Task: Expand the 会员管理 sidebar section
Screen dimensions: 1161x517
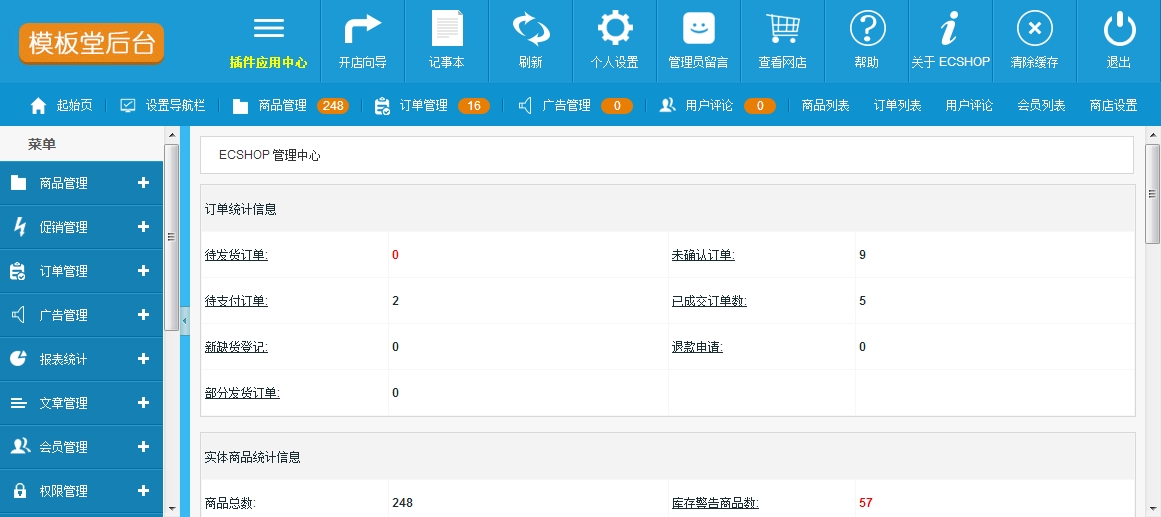Action: pyautogui.click(x=143, y=447)
